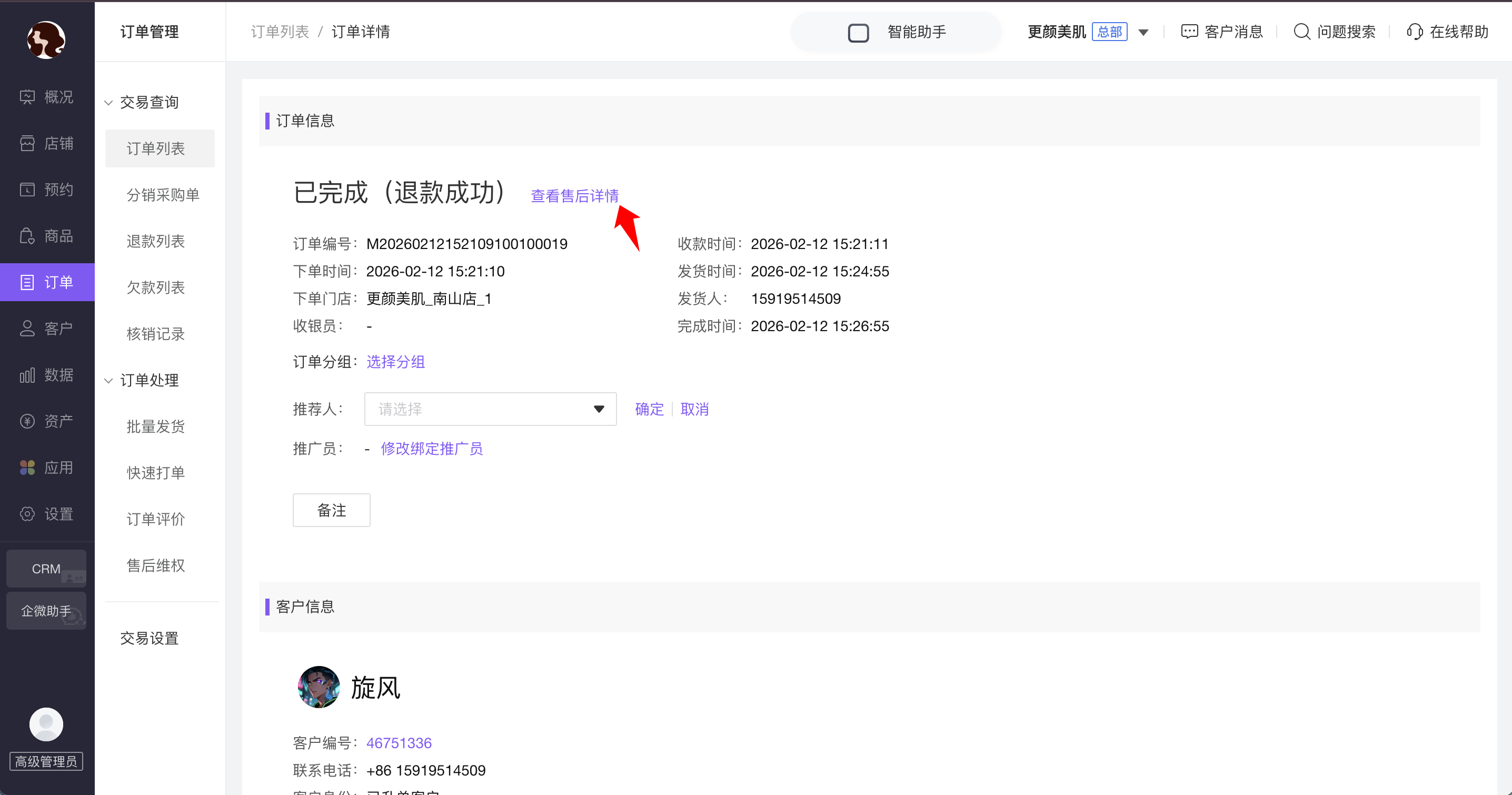This screenshot has width=1512, height=795.
Task: Open the 概况 overview sidebar icon
Action: click(27, 97)
